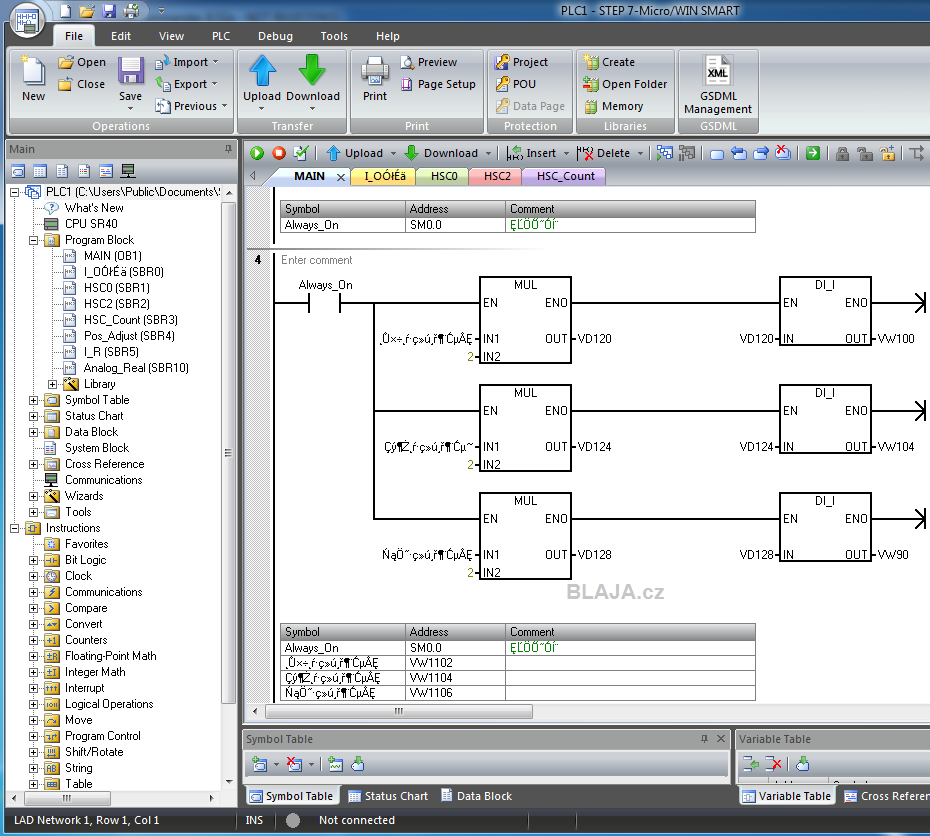Click the Status Chart icon in Main panel toolbar
The width and height of the screenshot is (930, 836).
tap(40, 172)
